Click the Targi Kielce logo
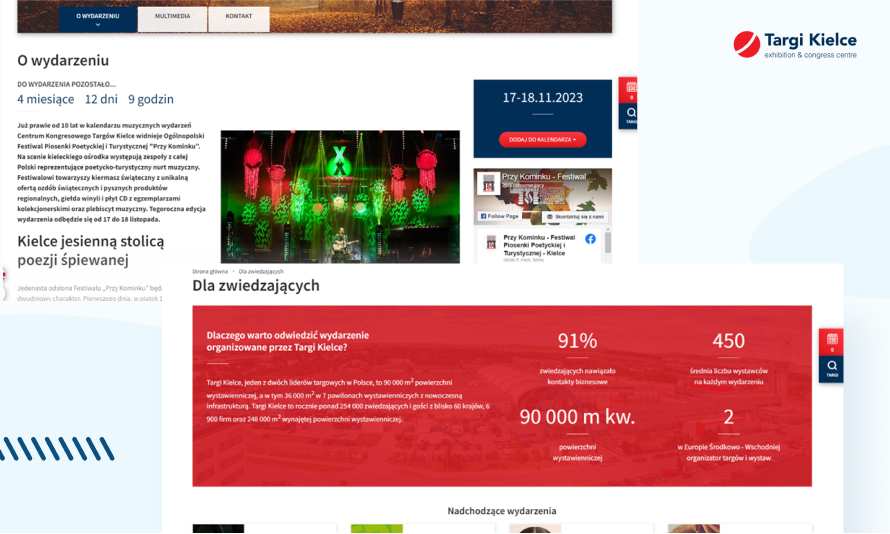The width and height of the screenshot is (890, 534). tap(795, 45)
